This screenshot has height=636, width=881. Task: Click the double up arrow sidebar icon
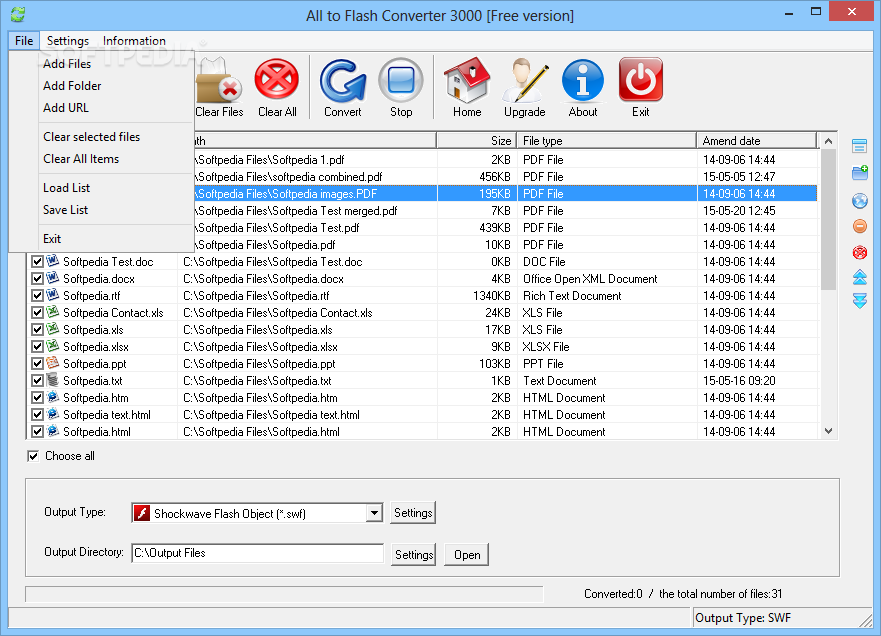coord(860,277)
